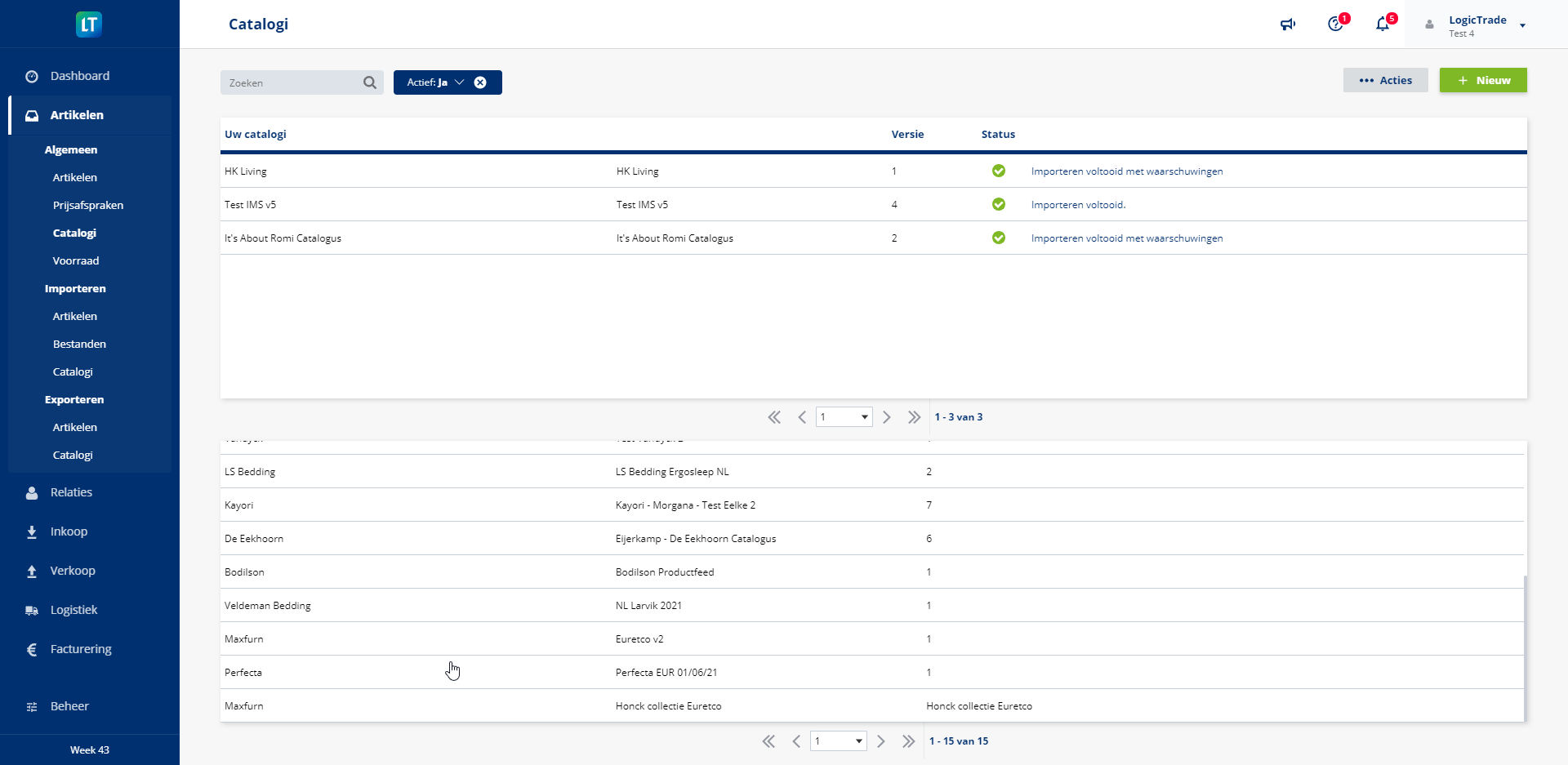Open the lower page number dropdown
The height and width of the screenshot is (765, 1568).
pyautogui.click(x=839, y=741)
